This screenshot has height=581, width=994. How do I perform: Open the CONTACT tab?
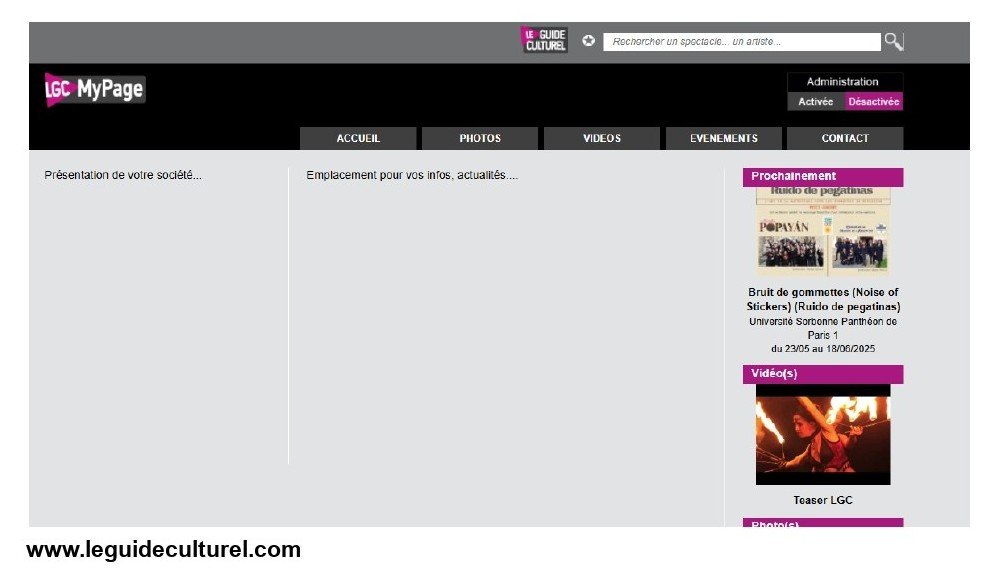[x=845, y=138]
